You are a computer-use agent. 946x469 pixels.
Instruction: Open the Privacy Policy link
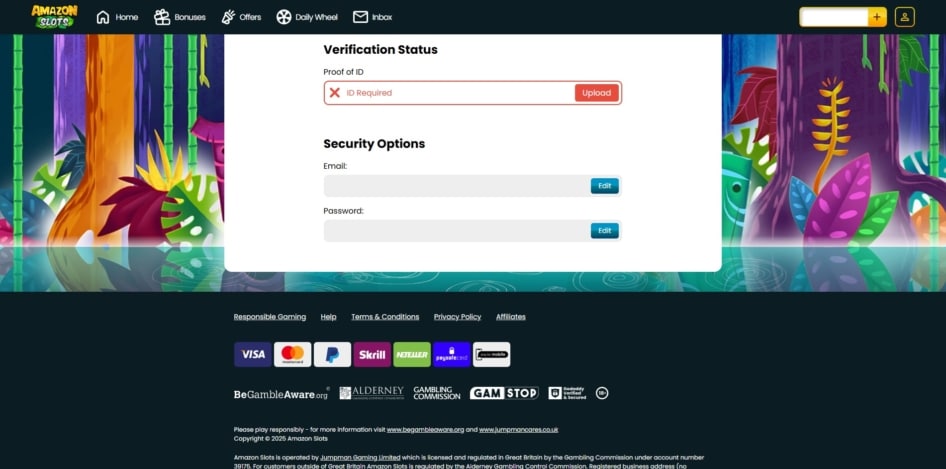coord(457,317)
